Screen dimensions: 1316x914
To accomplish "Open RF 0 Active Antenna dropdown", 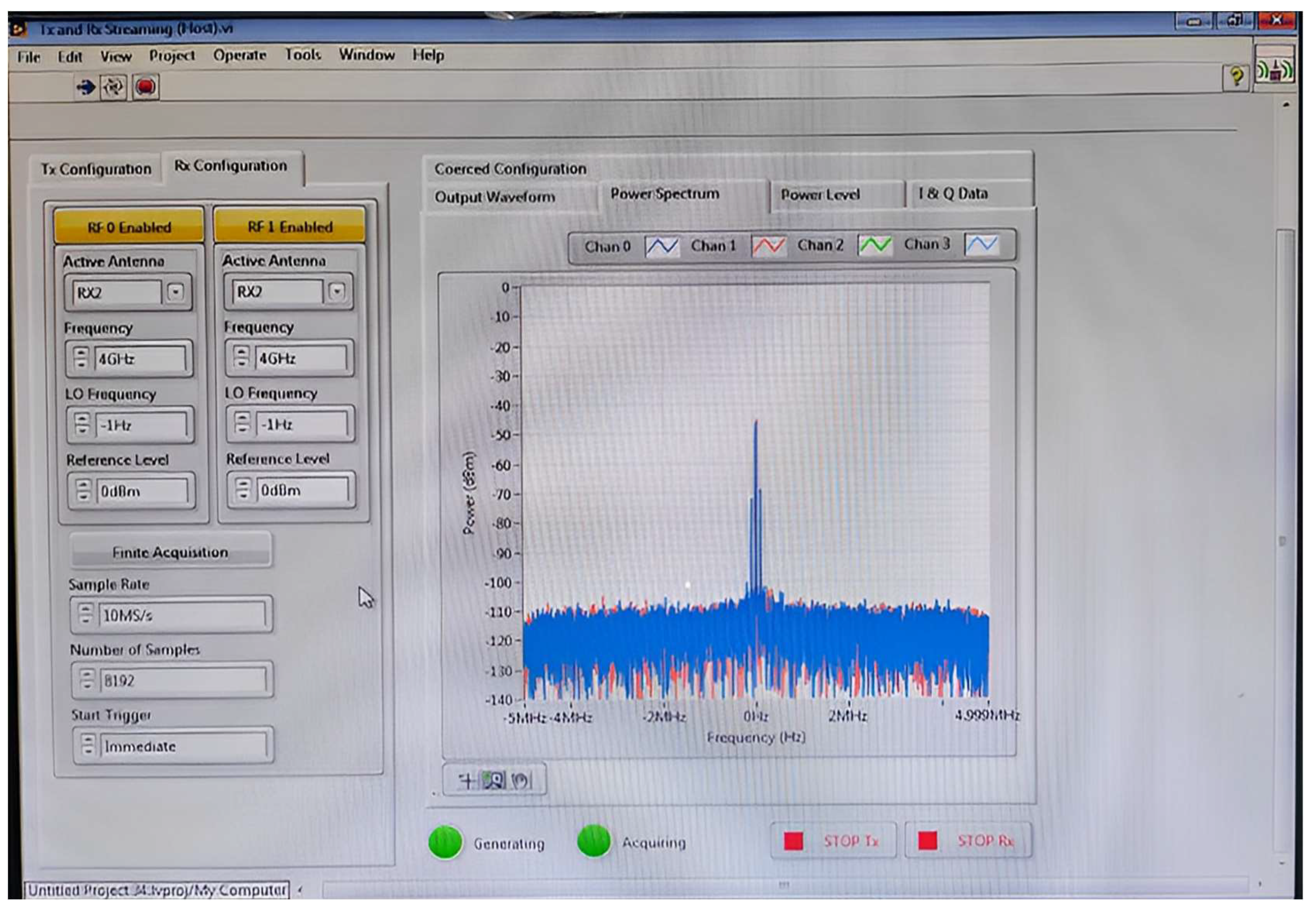I will tap(175, 292).
